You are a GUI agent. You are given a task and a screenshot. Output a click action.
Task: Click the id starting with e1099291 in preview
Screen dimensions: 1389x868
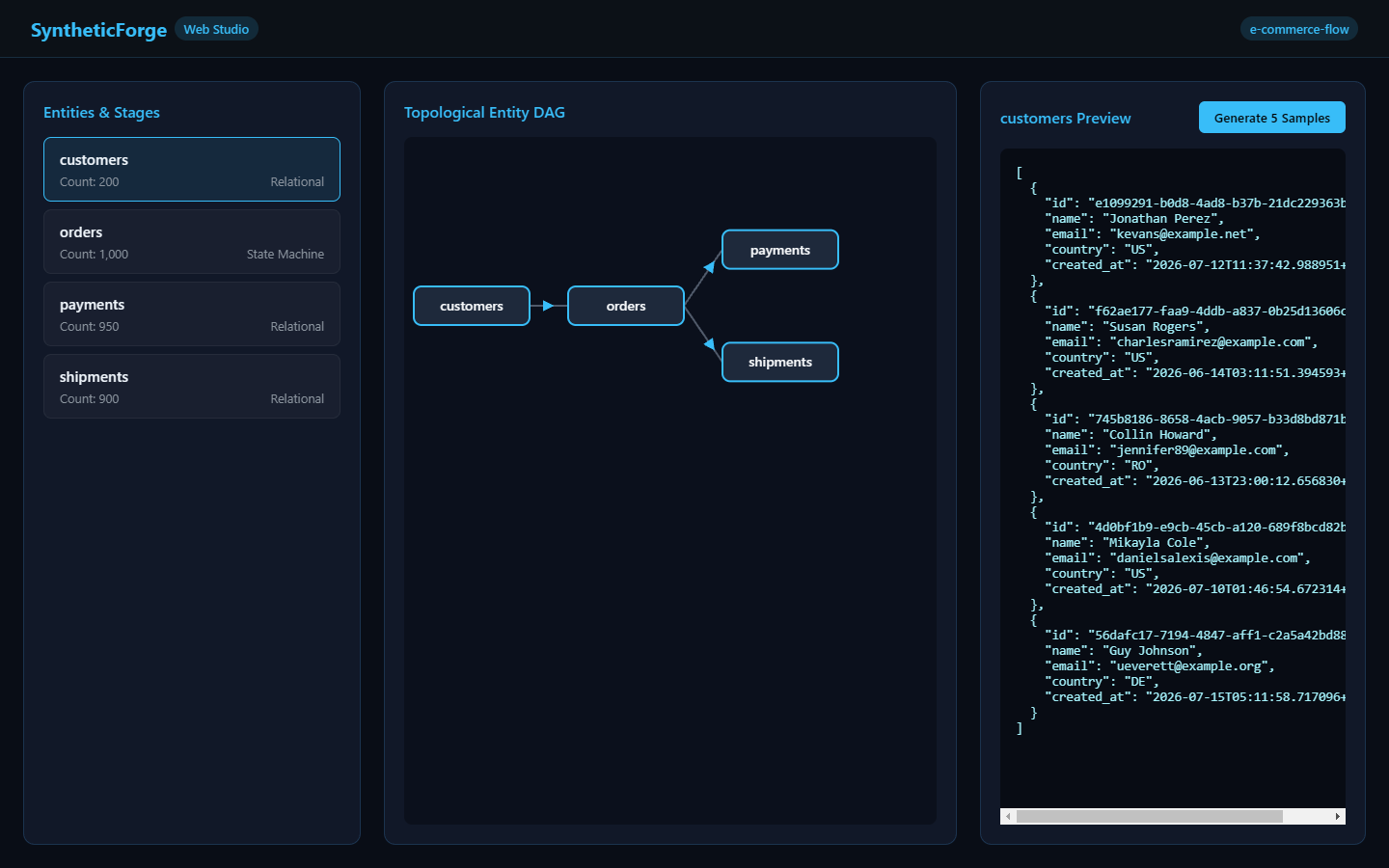(x=1216, y=203)
